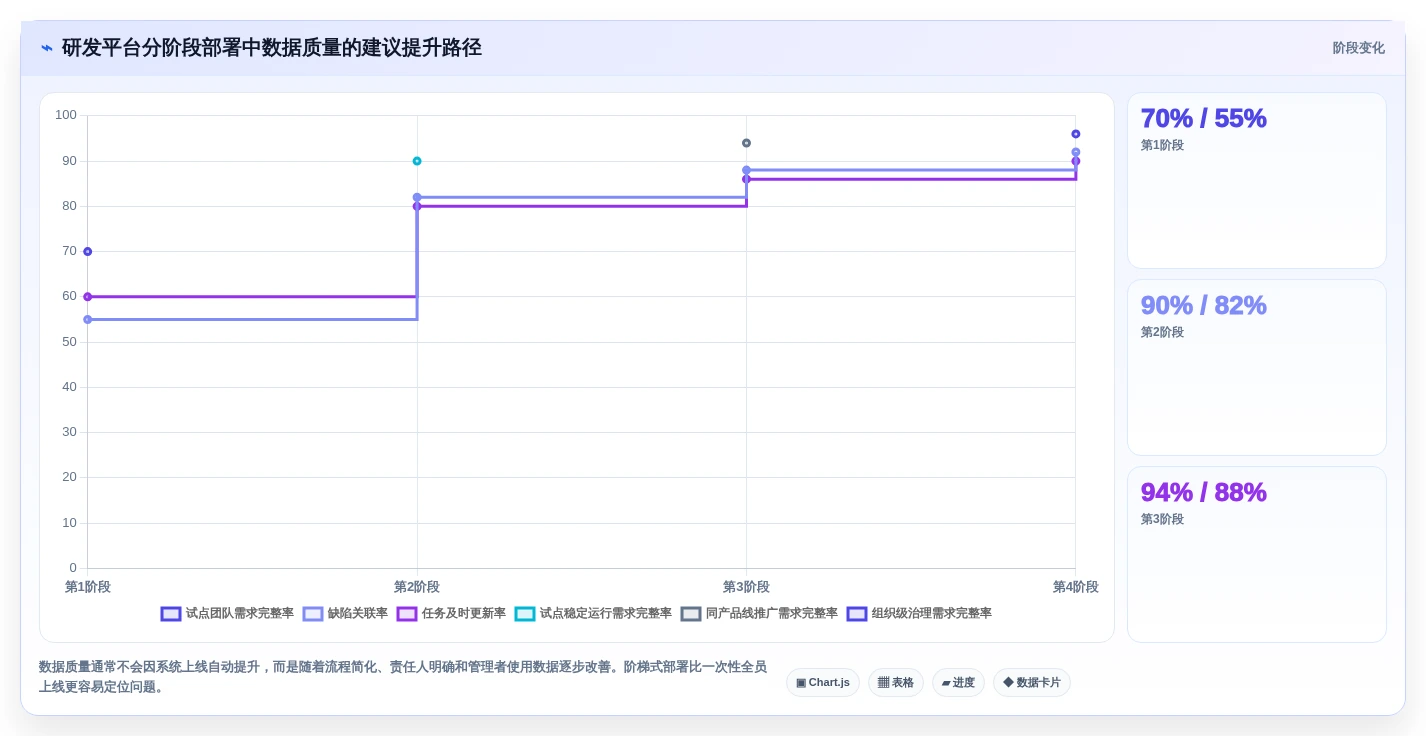Click the 表格 tag button
The height and width of the screenshot is (736, 1426).
coord(896,683)
